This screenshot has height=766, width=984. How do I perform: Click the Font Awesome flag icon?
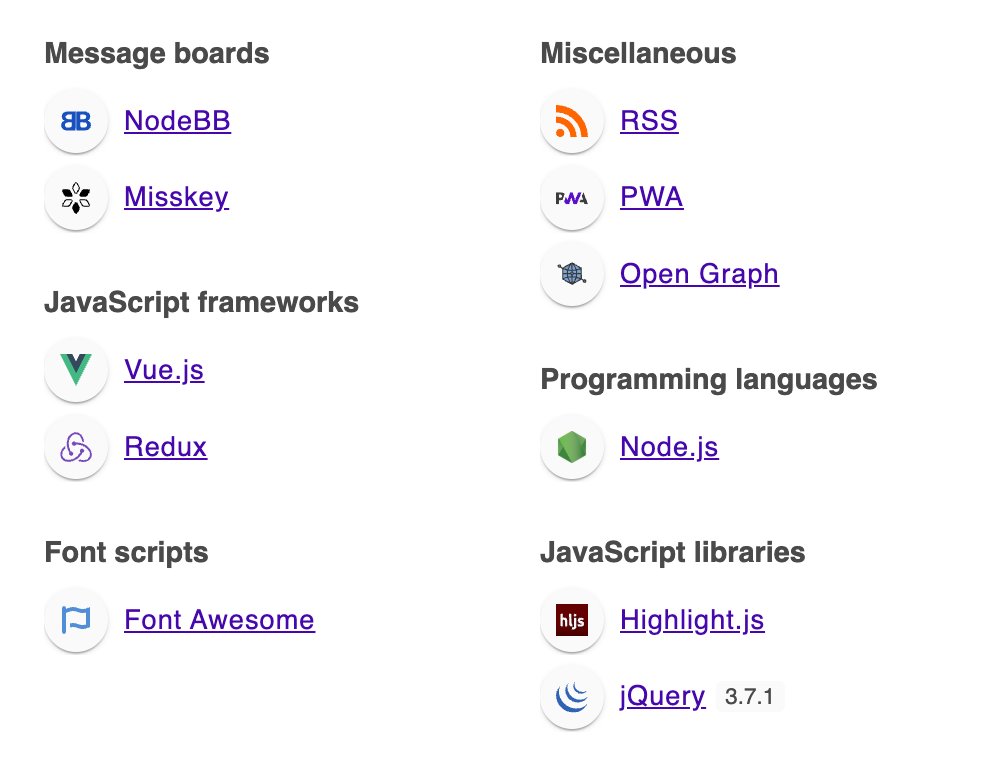(x=76, y=620)
